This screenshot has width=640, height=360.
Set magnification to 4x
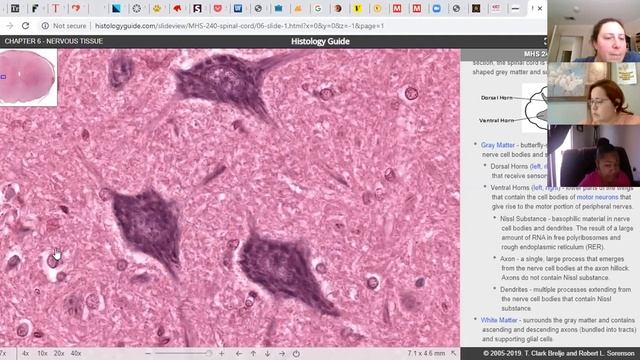click(x=25, y=353)
